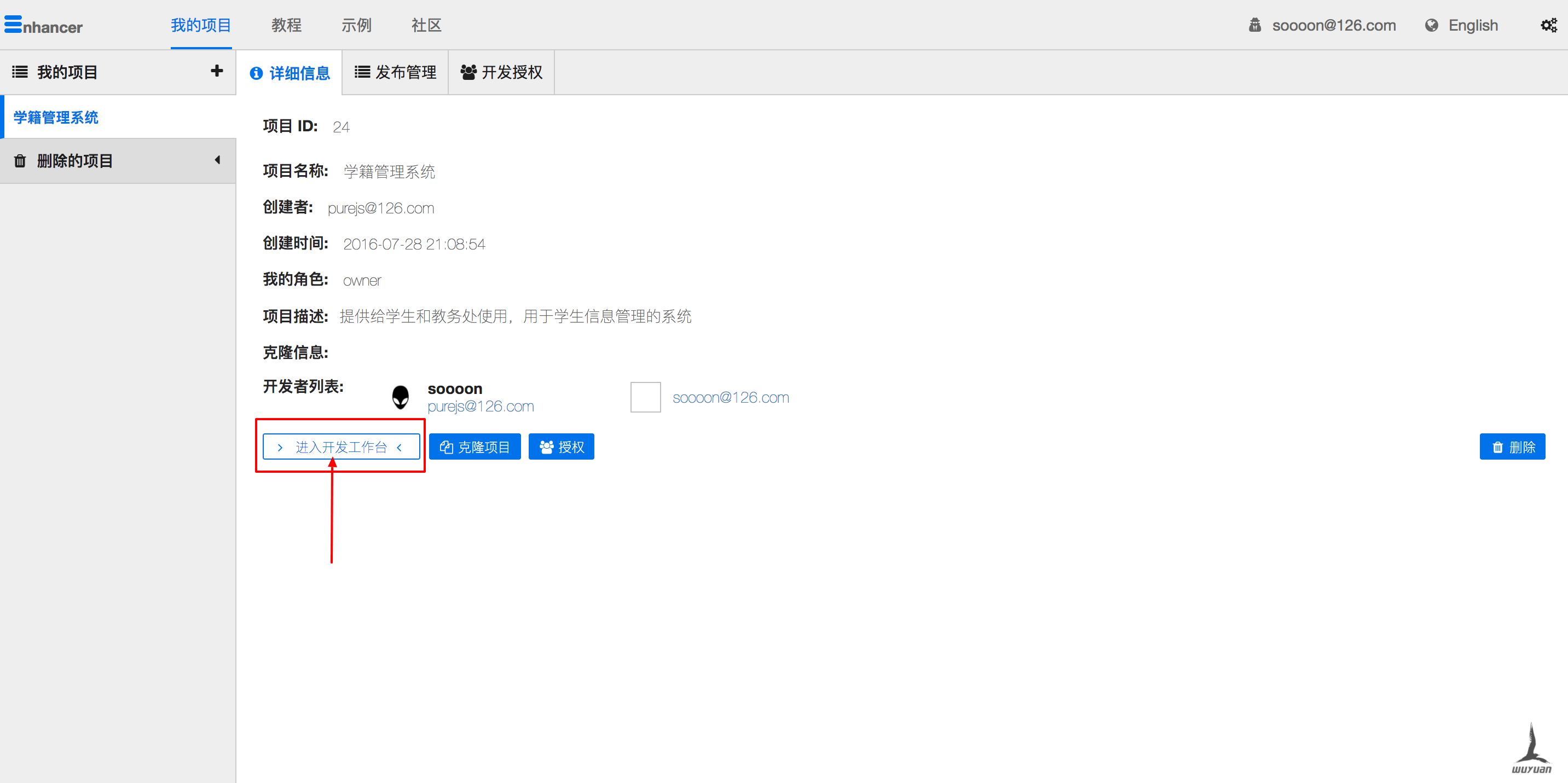The height and width of the screenshot is (783, 1568).
Task: Click the Enhancer logo
Action: pyautogui.click(x=43, y=26)
